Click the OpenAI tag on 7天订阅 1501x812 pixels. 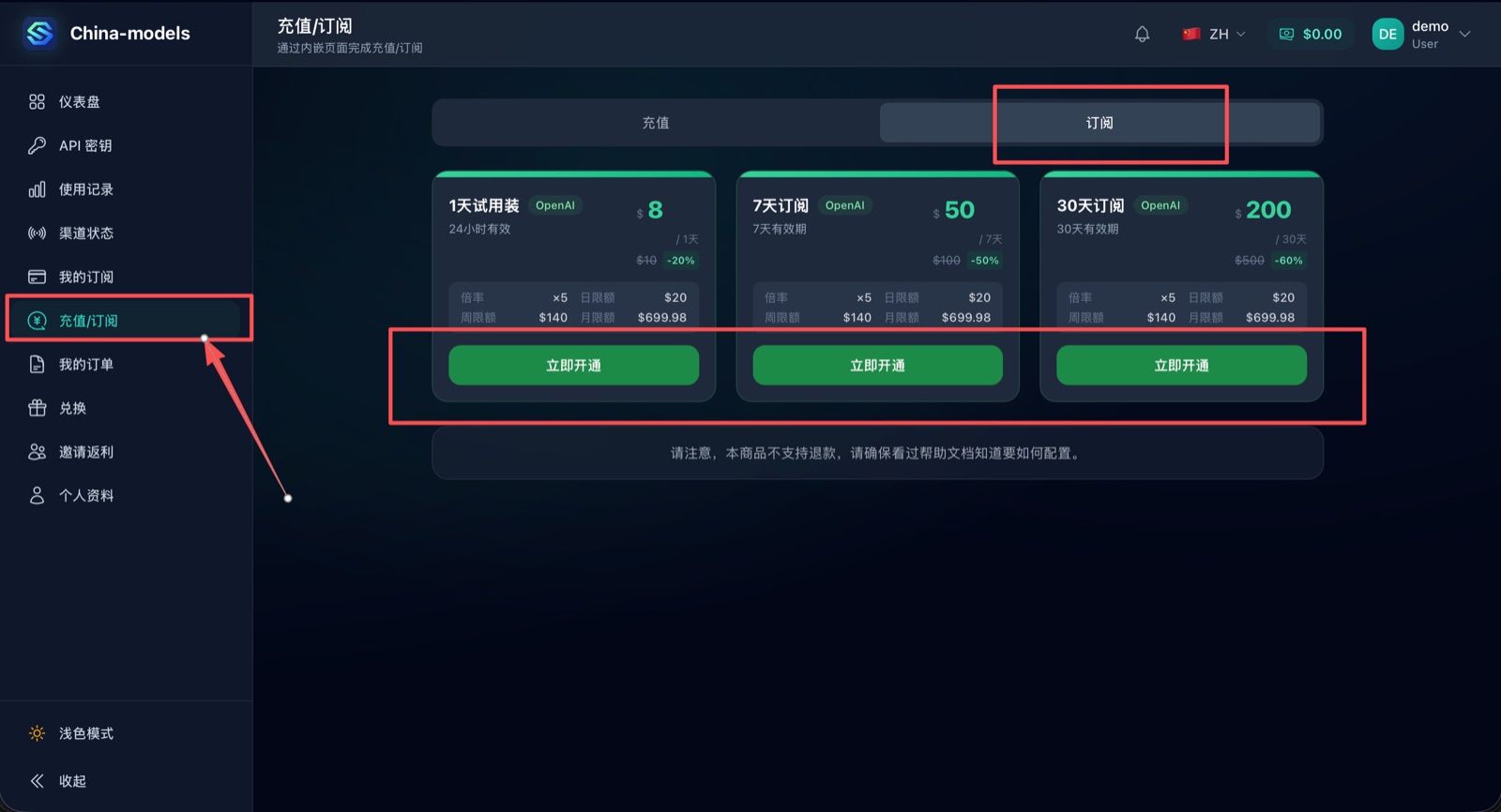click(845, 205)
